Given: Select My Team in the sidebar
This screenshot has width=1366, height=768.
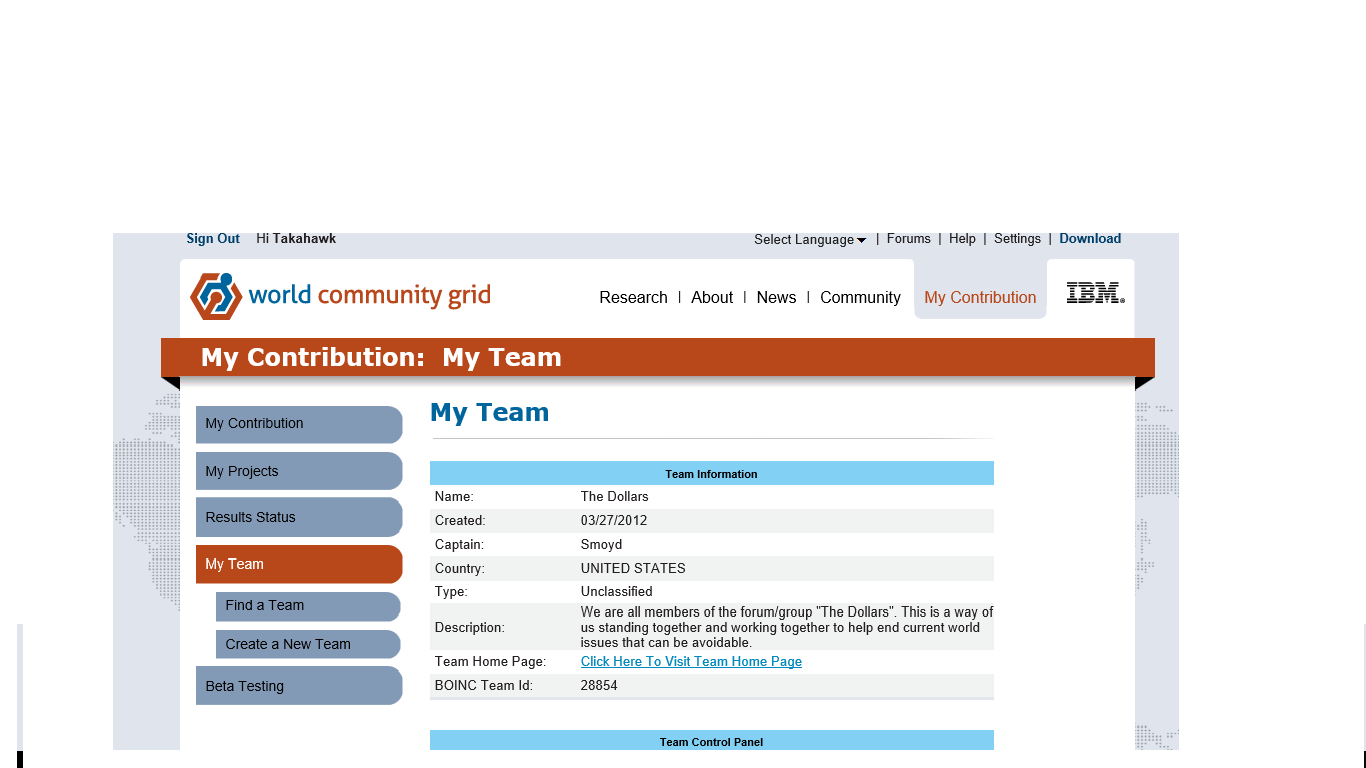Looking at the screenshot, I should (x=299, y=564).
